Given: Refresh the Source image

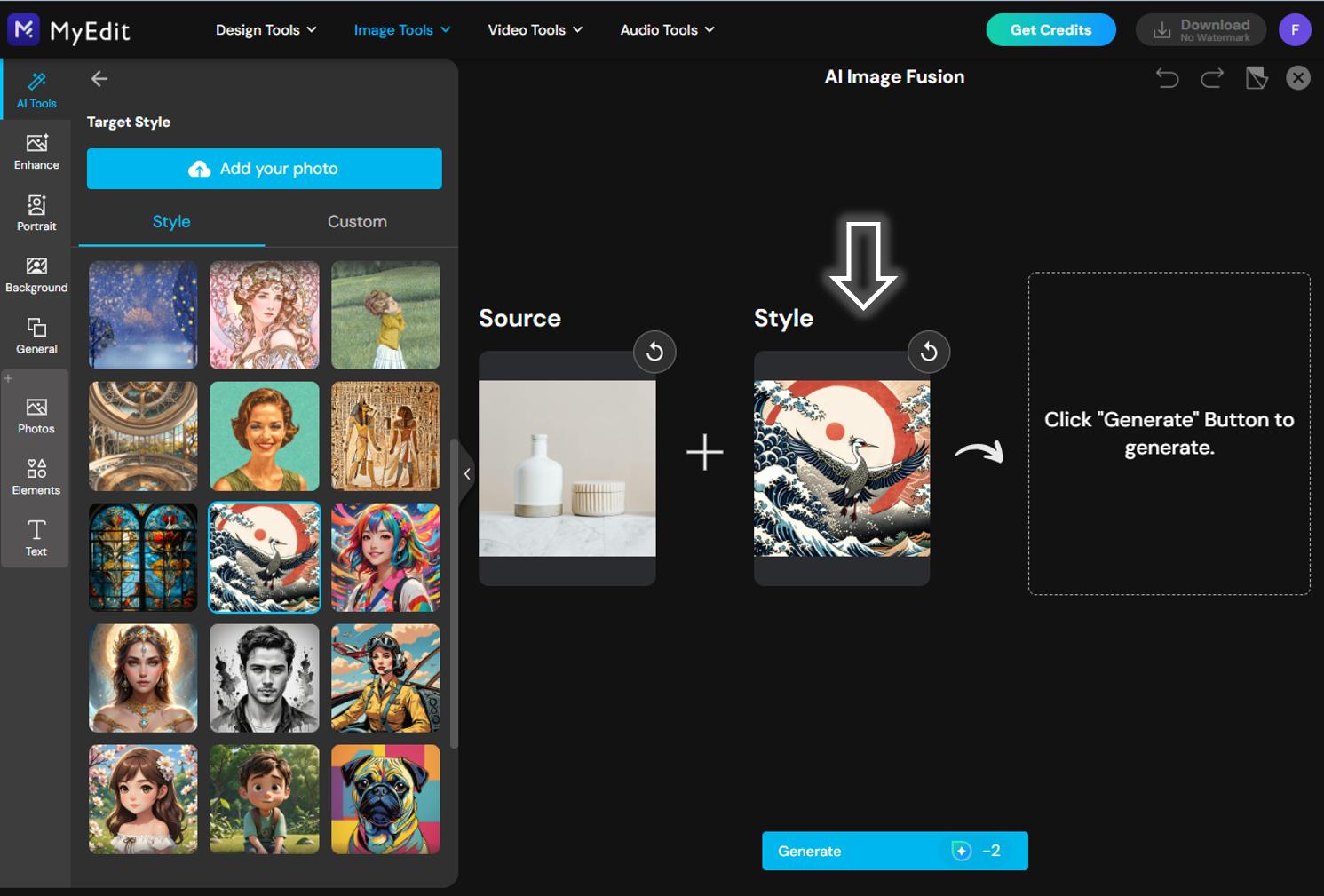Looking at the screenshot, I should [654, 352].
